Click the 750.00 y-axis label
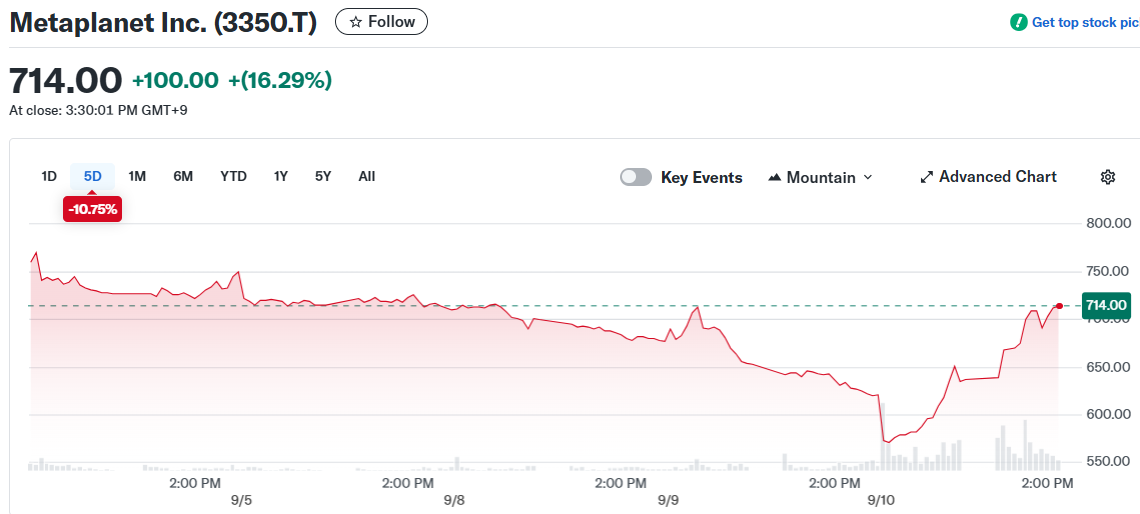 coord(1106,271)
